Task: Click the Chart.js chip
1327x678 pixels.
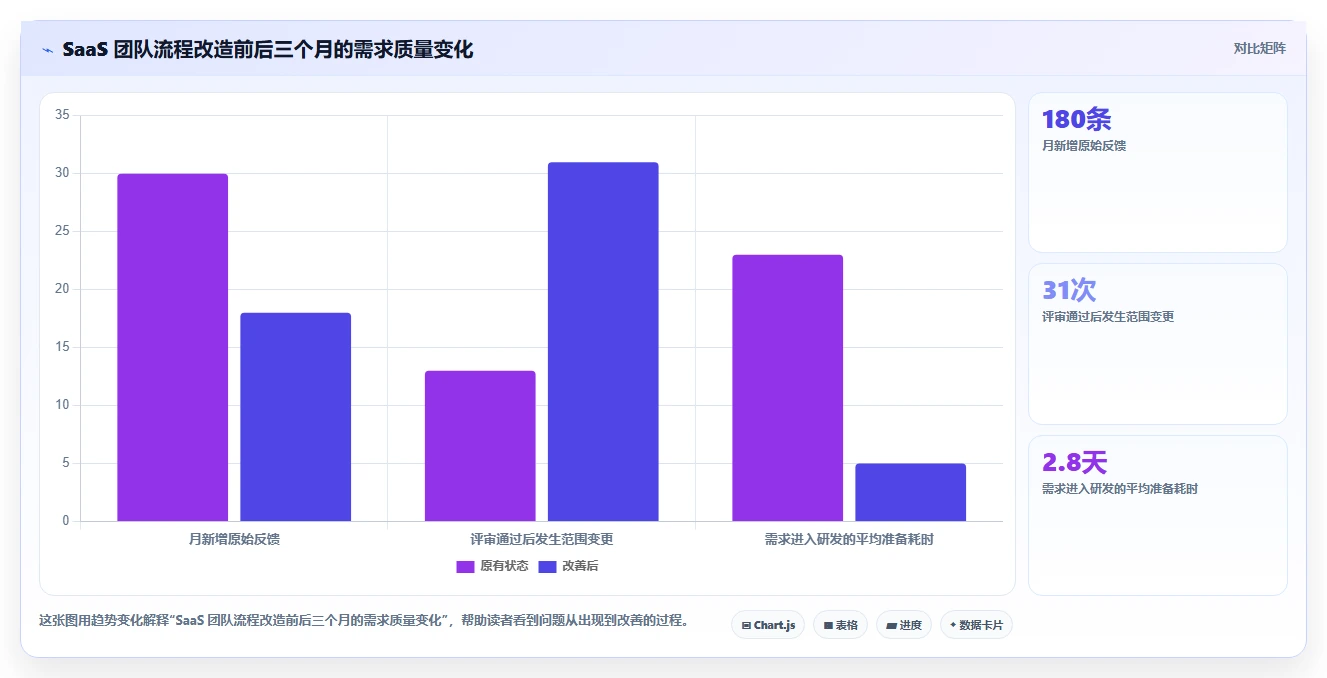Action: click(x=768, y=625)
